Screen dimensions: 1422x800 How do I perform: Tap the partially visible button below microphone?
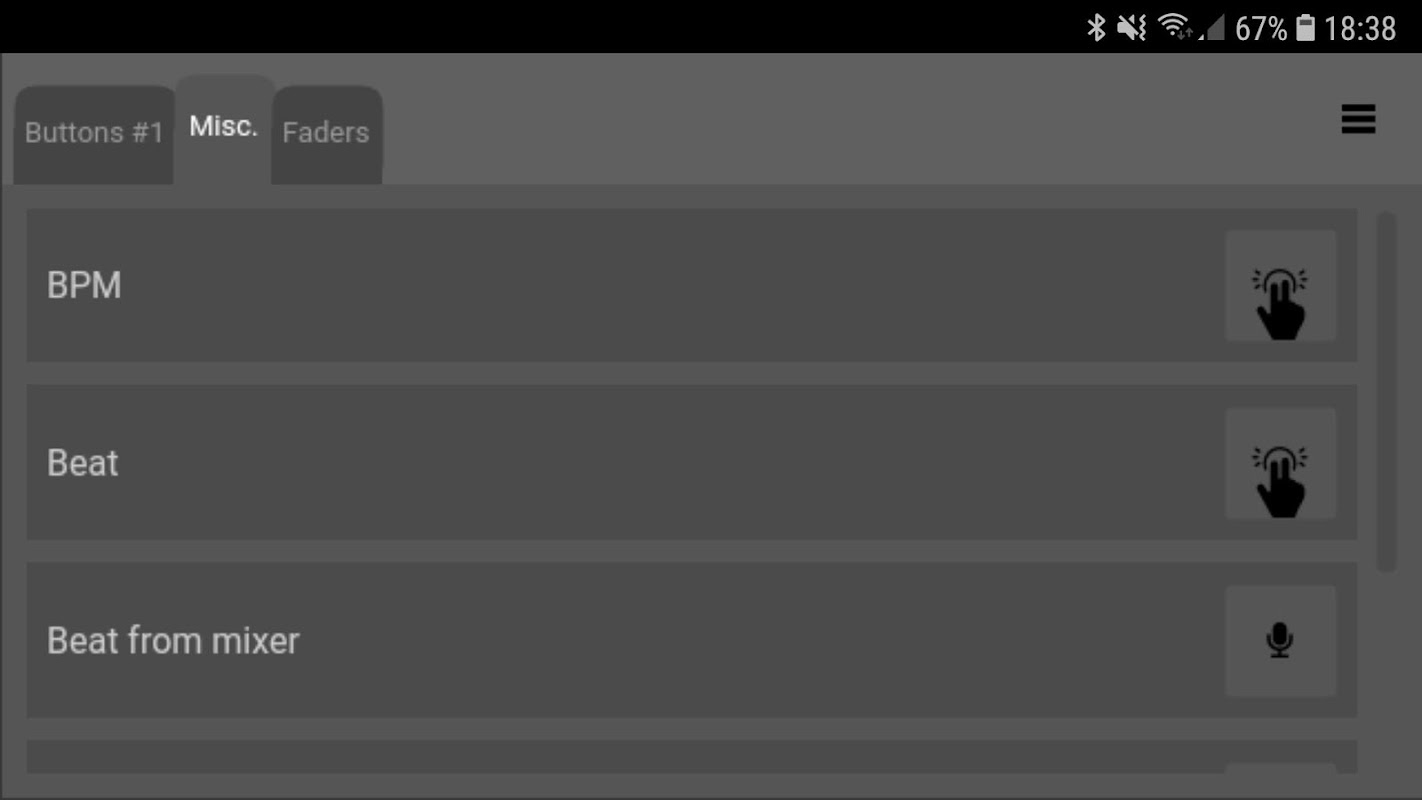1280,768
